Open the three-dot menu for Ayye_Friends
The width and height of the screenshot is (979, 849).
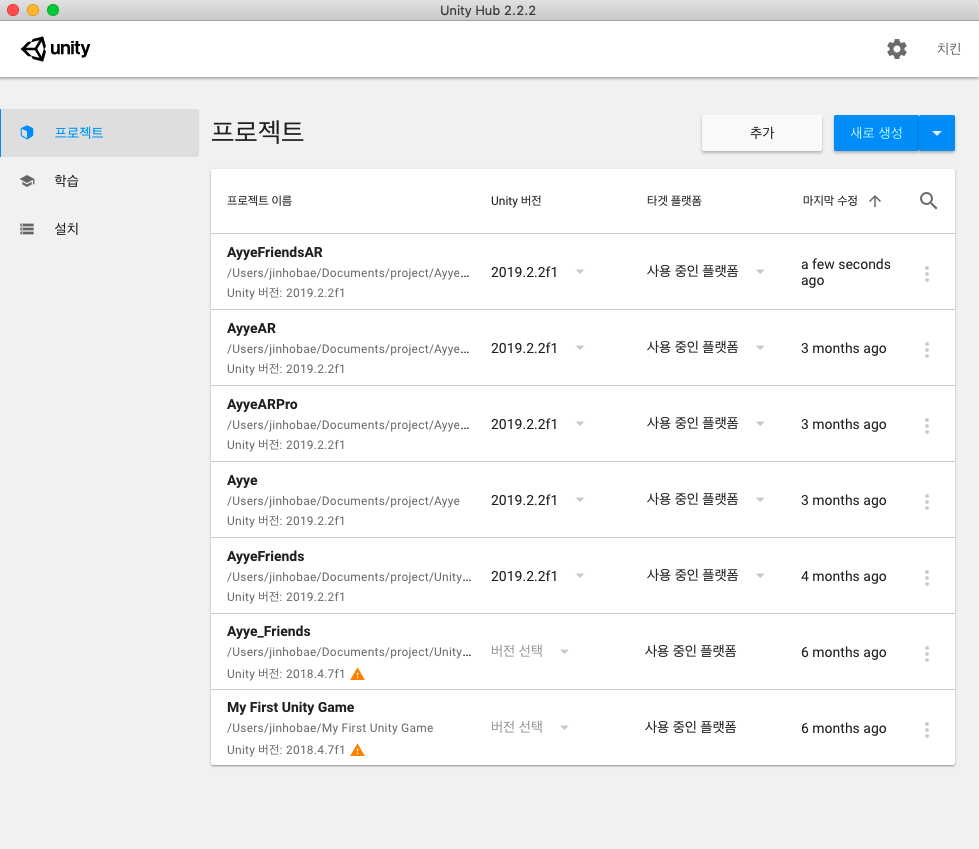pyautogui.click(x=927, y=654)
